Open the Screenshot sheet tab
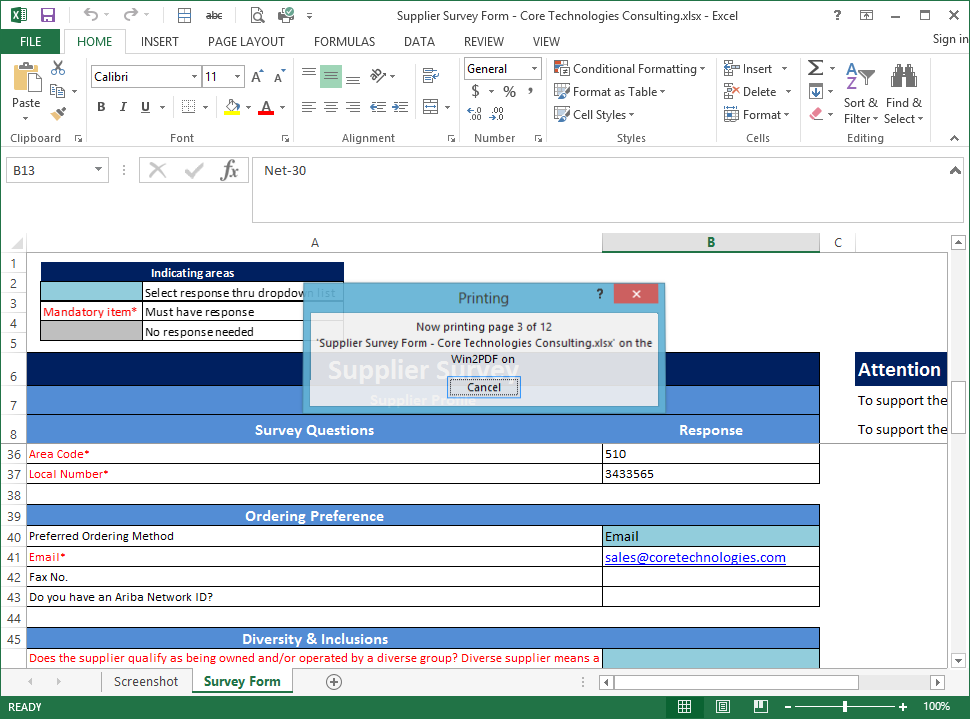The image size is (970, 719). (146, 681)
